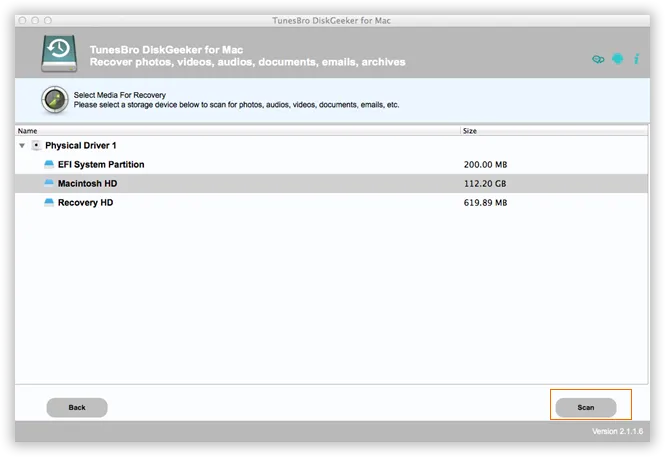
Task: Click the 112.20 GB size cell
Action: coord(485,184)
